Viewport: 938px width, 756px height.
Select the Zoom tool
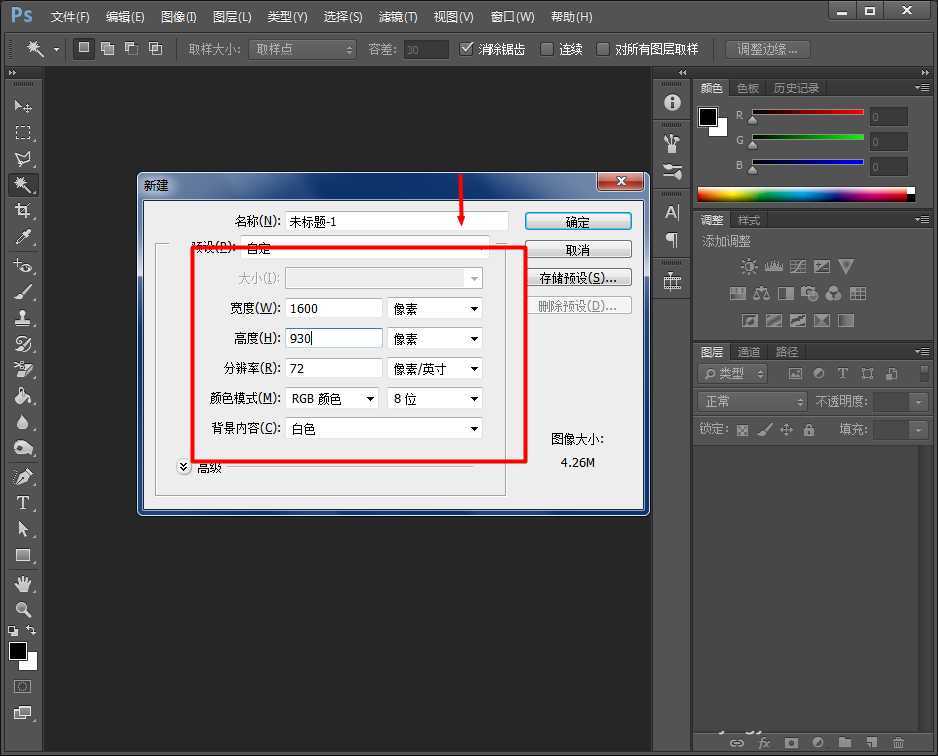tap(23, 608)
